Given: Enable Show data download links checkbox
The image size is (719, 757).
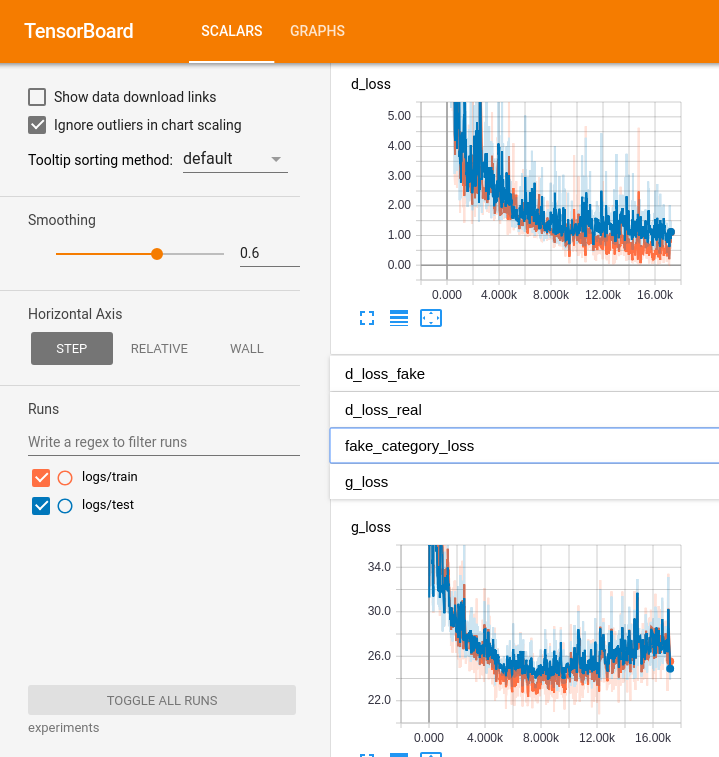Looking at the screenshot, I should pyautogui.click(x=37, y=97).
